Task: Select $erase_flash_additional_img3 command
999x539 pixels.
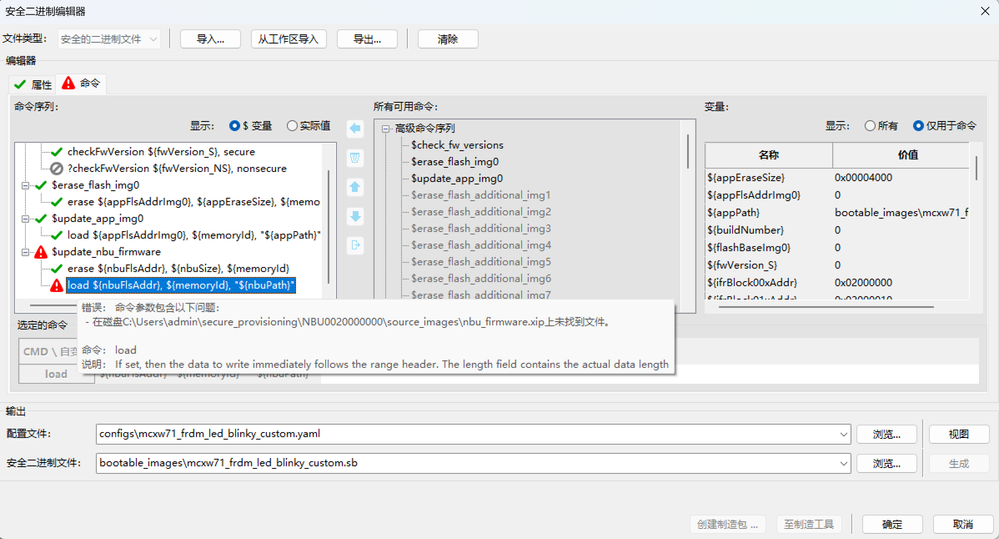Action: 481,228
